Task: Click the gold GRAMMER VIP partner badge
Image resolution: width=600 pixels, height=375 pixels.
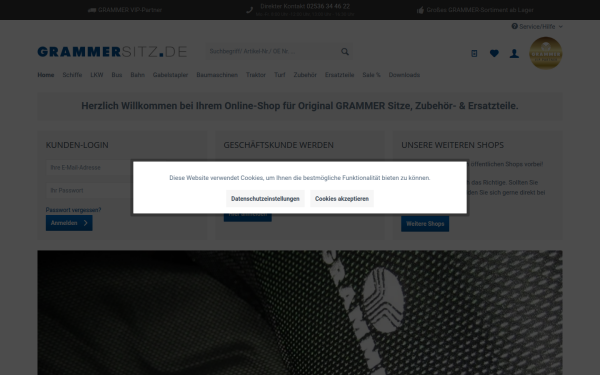Action: (x=545, y=53)
